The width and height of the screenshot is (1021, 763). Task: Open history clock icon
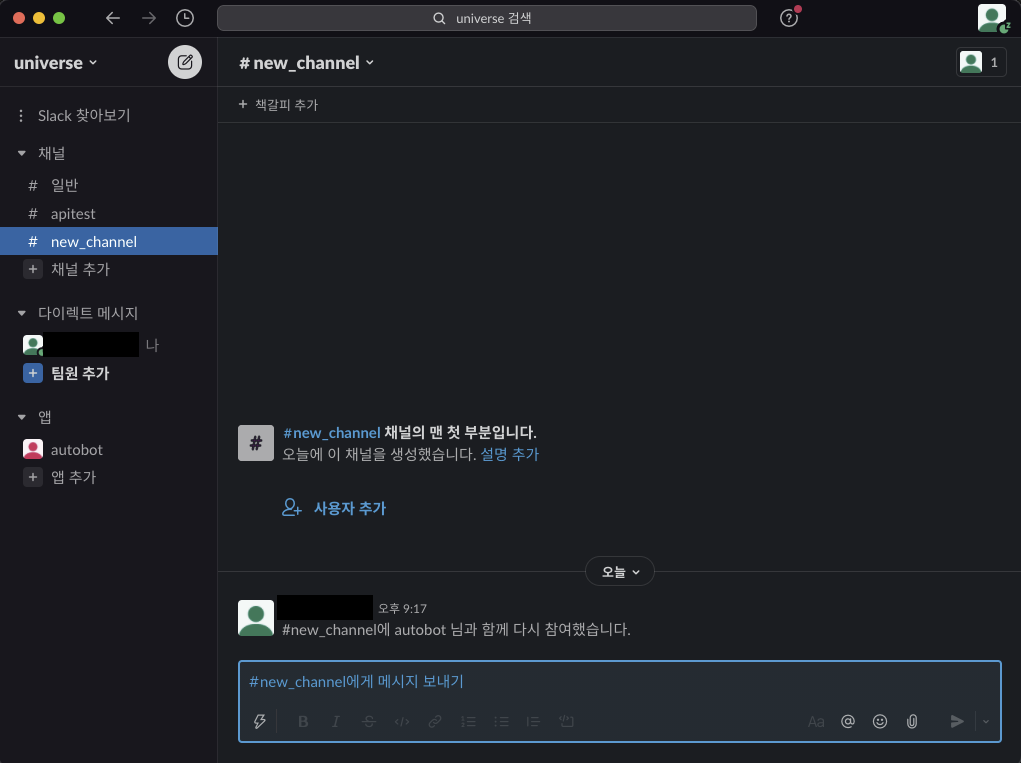click(x=185, y=18)
